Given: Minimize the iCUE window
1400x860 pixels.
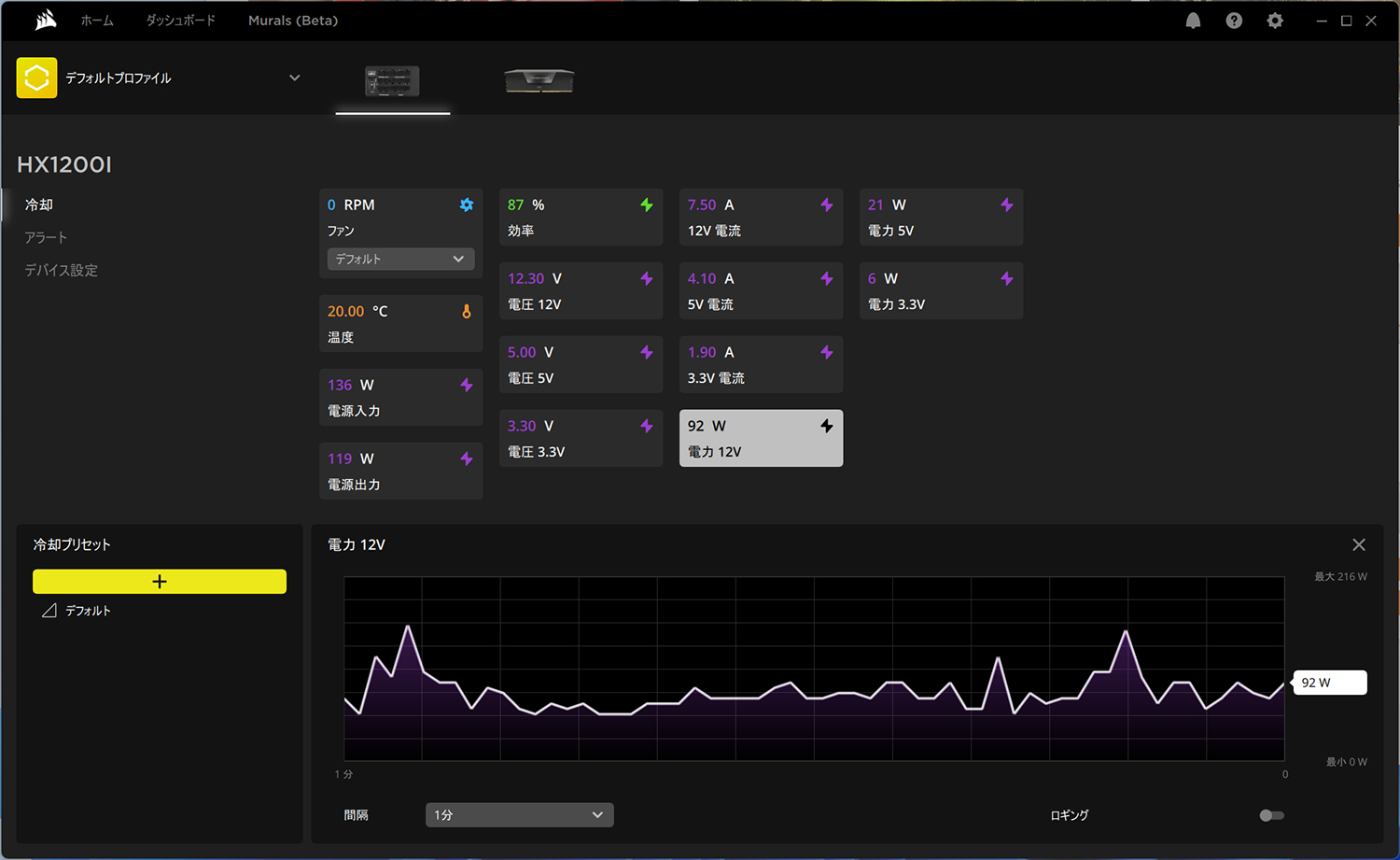Looking at the screenshot, I should pyautogui.click(x=1322, y=21).
